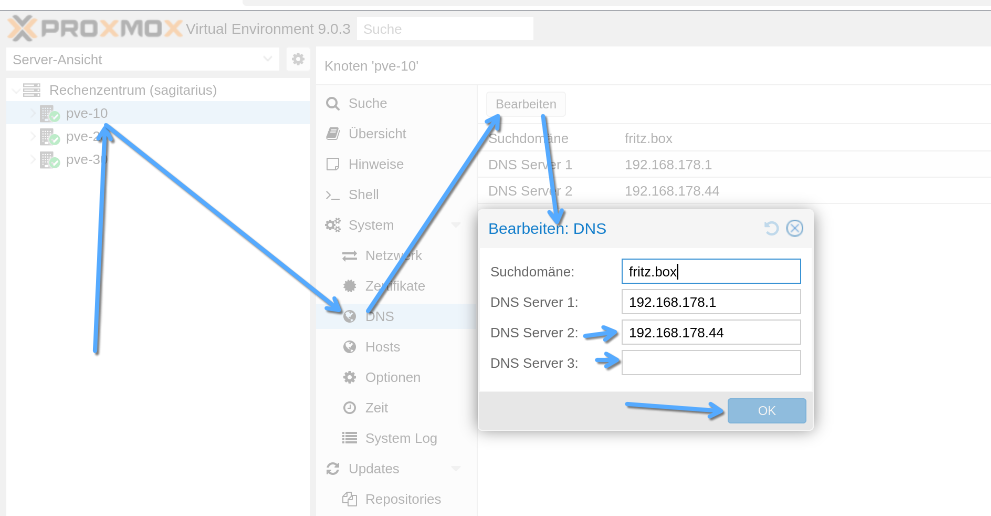
Task: Collapse the System menu section
Action: coord(456,225)
